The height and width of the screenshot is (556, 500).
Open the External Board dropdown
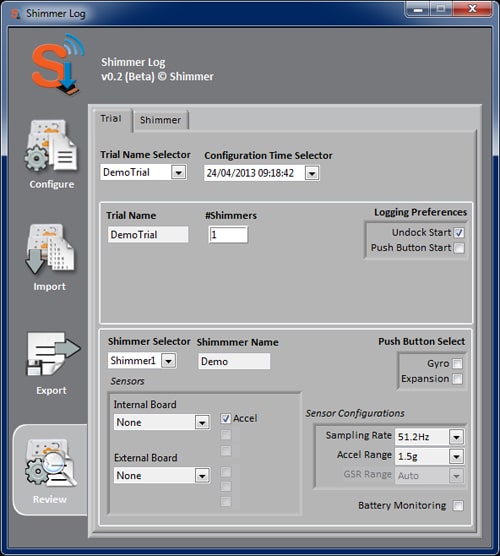point(202,476)
